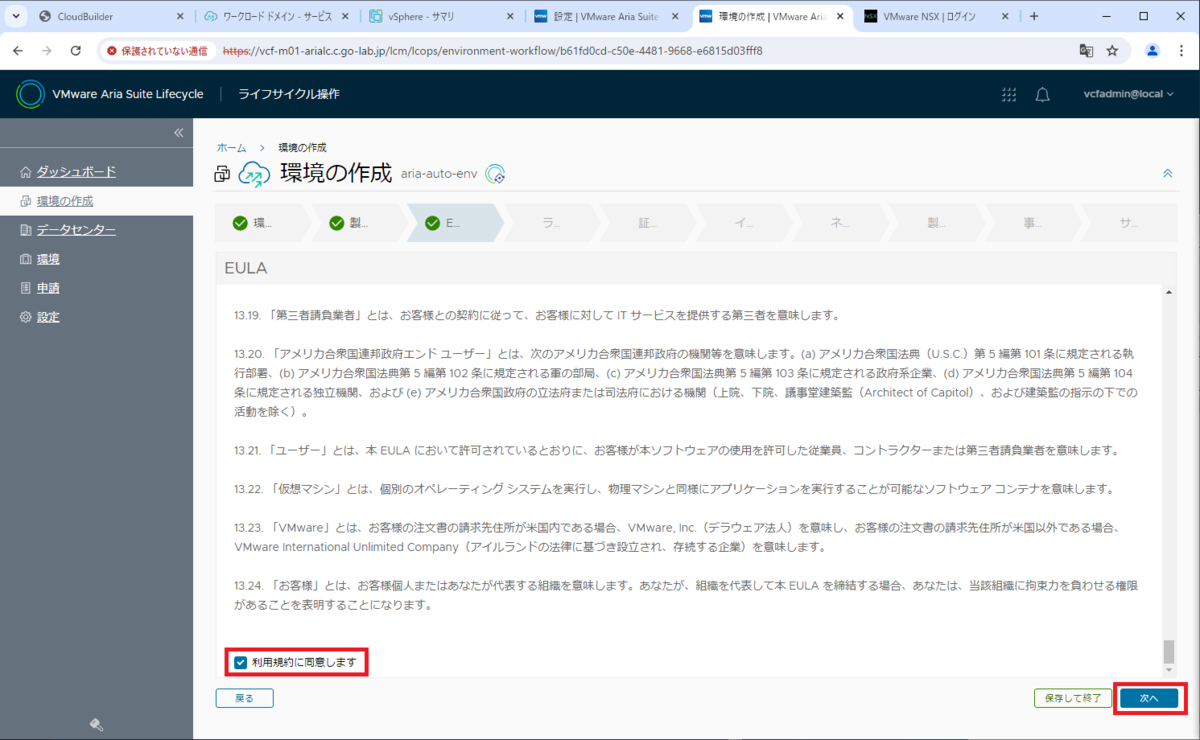Click the translate page icon
Image resolution: width=1200 pixels, height=740 pixels.
point(1086,50)
